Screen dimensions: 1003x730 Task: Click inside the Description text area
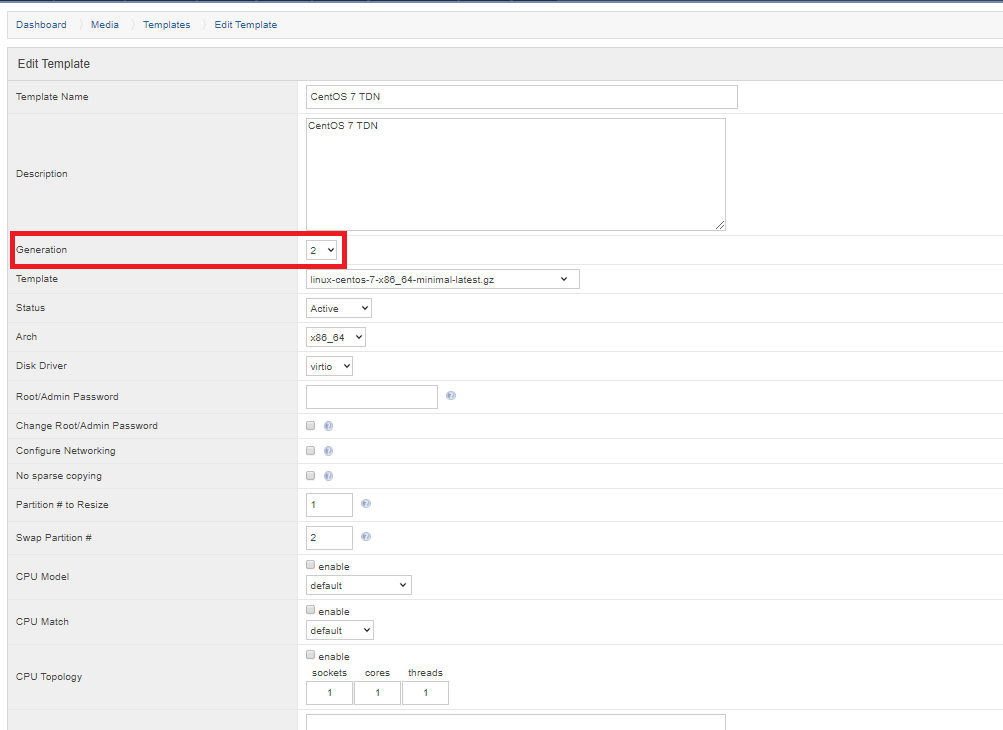pos(516,174)
